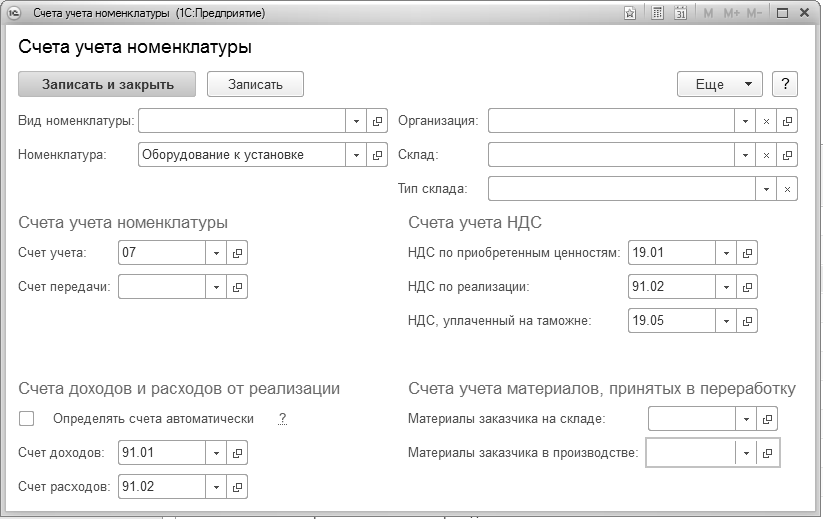Open the Склад field's linked item
The height and width of the screenshot is (519, 823).
point(787,155)
